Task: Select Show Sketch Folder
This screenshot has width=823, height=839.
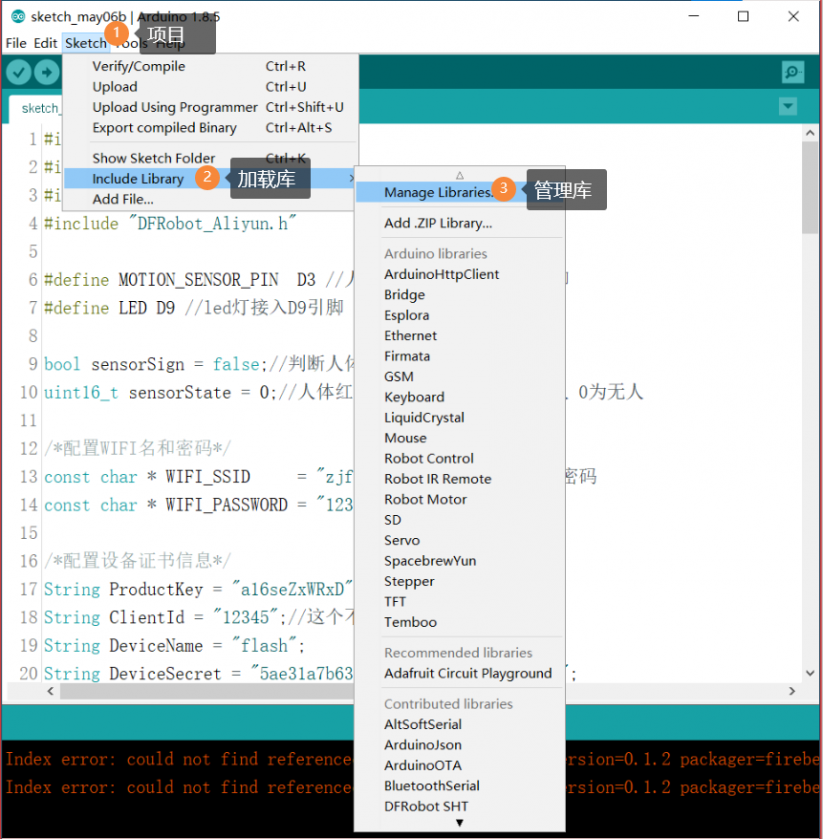Action: 211,158
